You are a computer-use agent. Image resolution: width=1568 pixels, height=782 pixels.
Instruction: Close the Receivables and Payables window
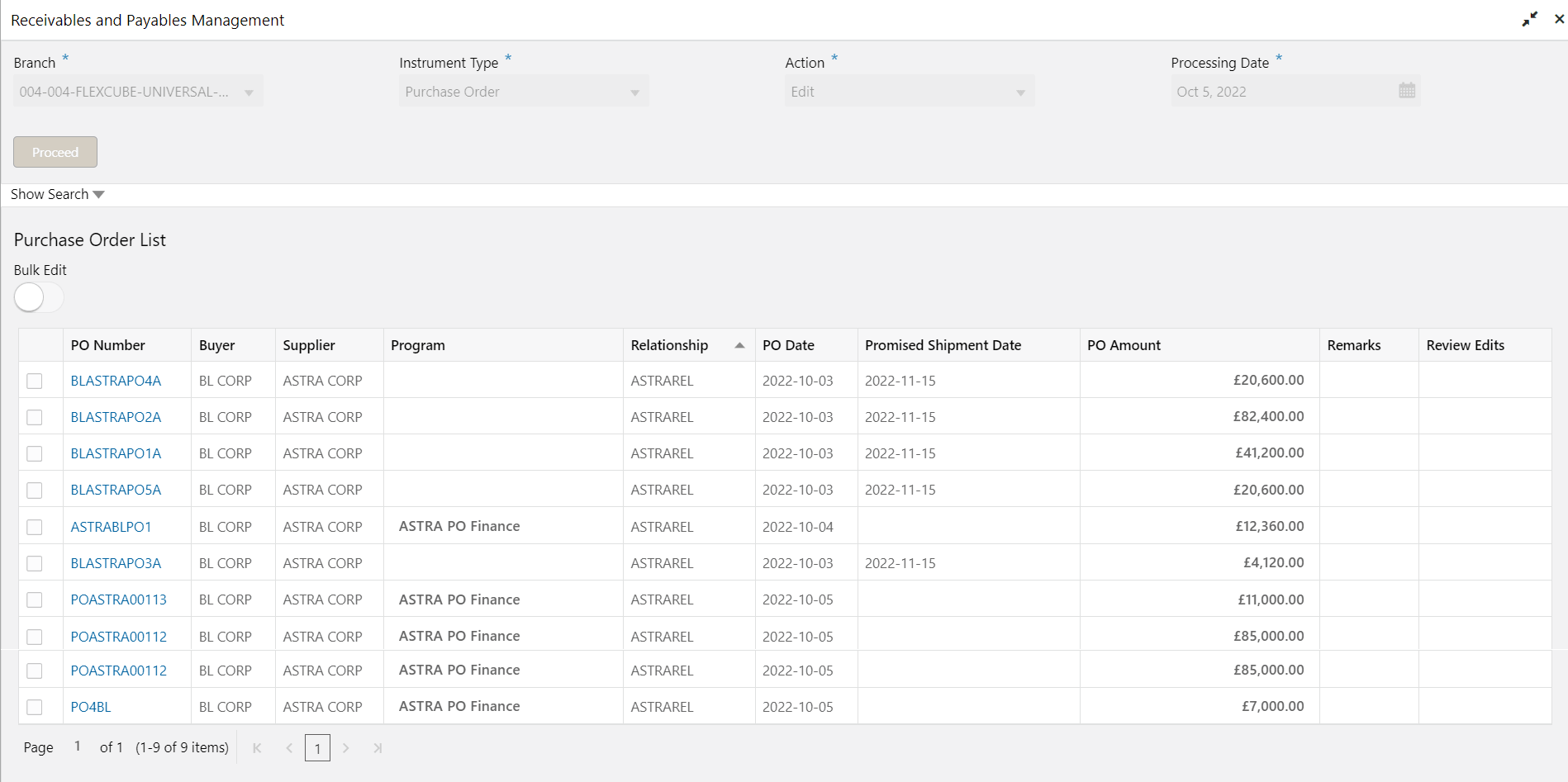point(1559,19)
